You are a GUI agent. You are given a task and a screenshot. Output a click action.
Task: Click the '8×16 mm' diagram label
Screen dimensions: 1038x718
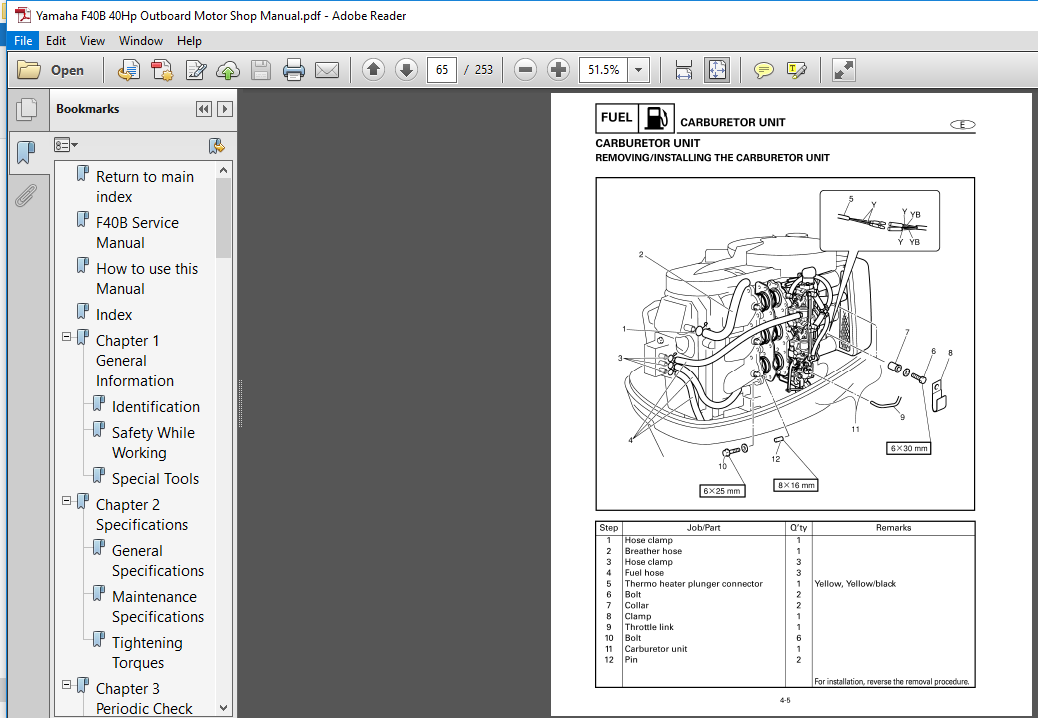coord(796,485)
